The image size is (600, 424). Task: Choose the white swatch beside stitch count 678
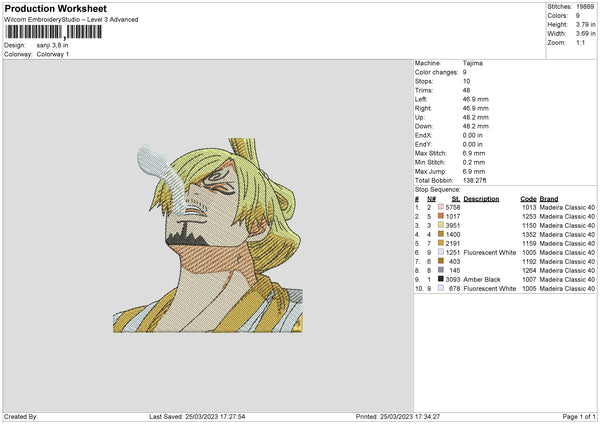[x=441, y=288]
